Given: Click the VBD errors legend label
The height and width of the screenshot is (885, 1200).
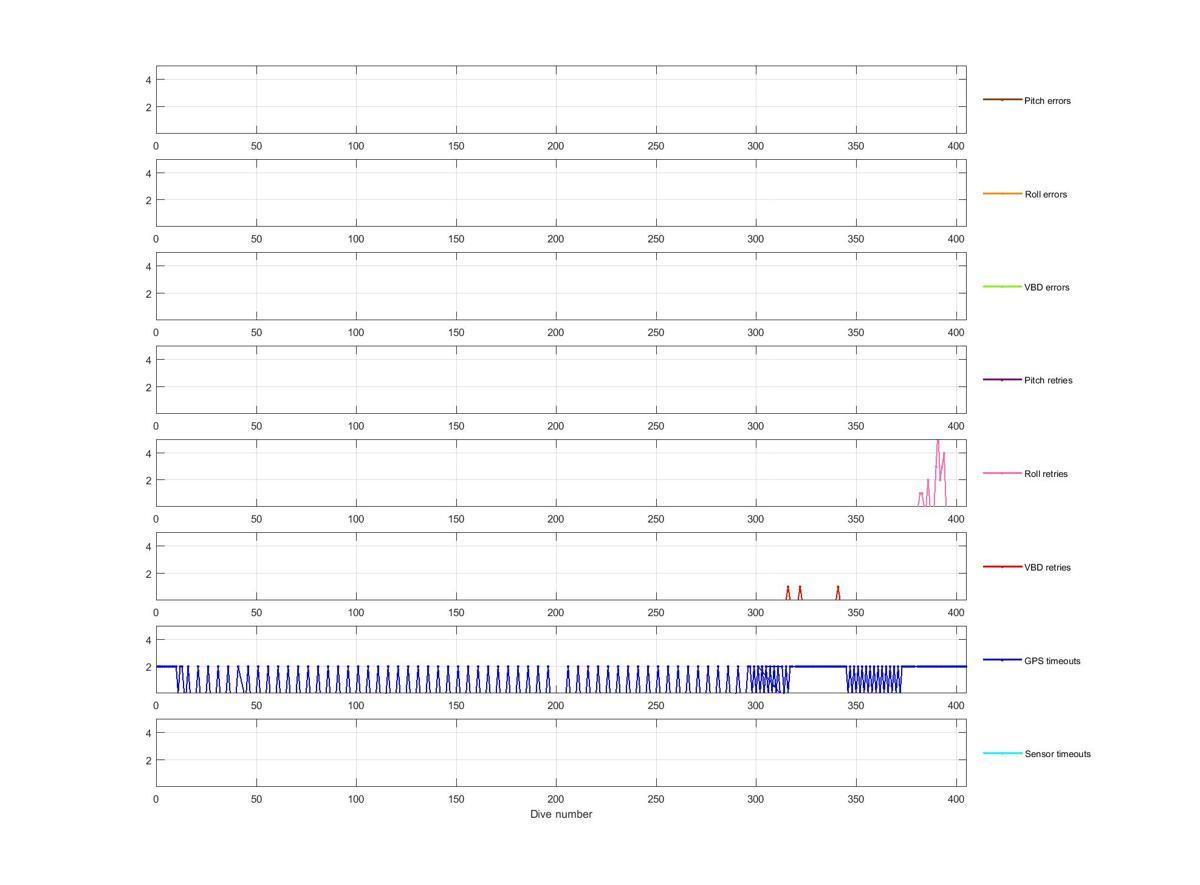Looking at the screenshot, I should coord(1046,287).
